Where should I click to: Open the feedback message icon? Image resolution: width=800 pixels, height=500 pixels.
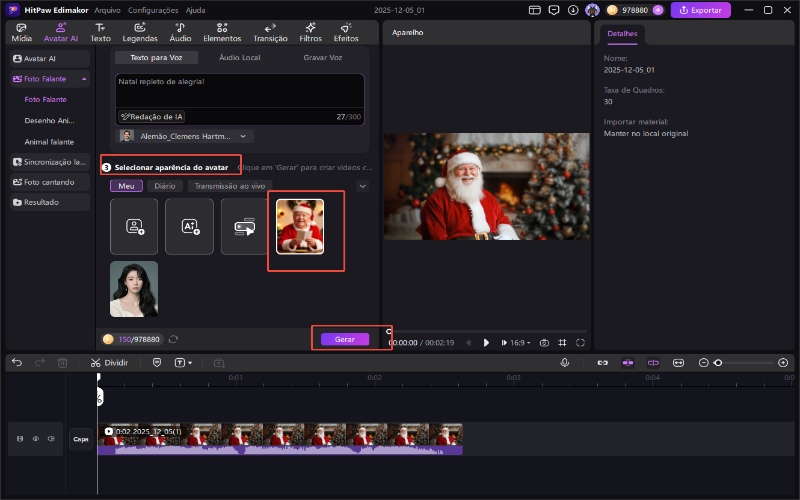[554, 10]
